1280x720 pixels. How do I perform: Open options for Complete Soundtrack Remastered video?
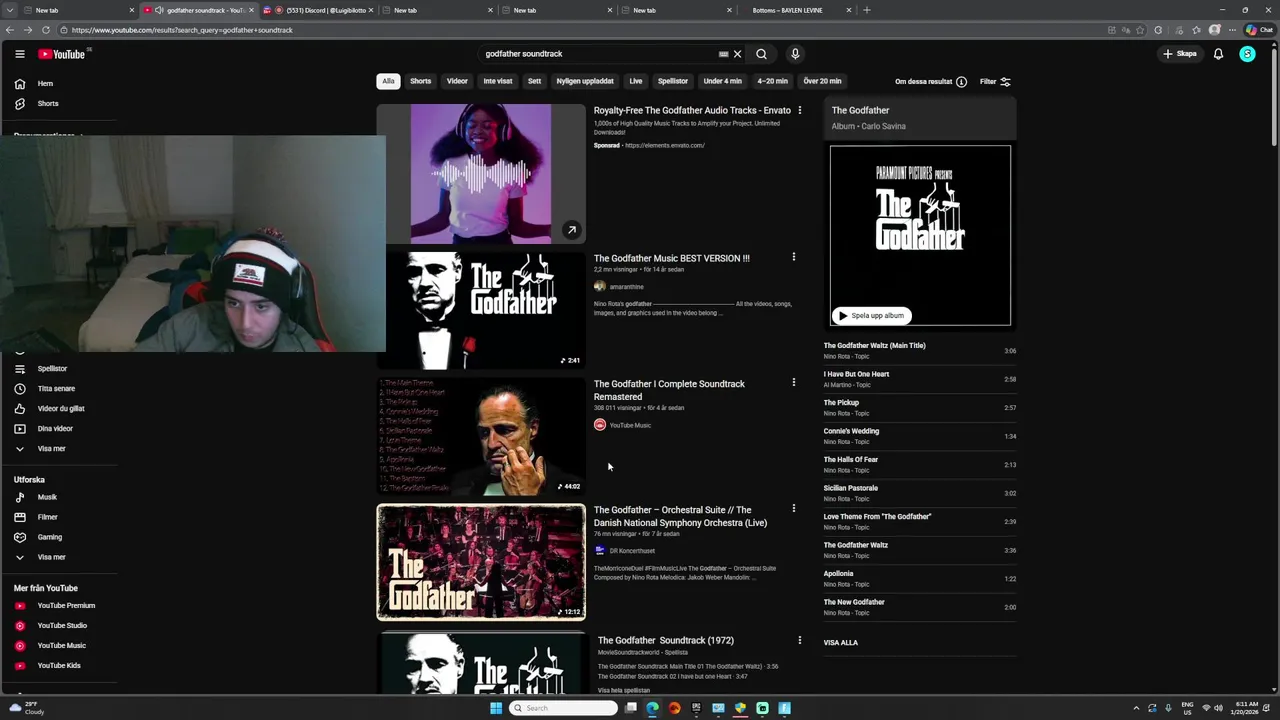tap(794, 383)
